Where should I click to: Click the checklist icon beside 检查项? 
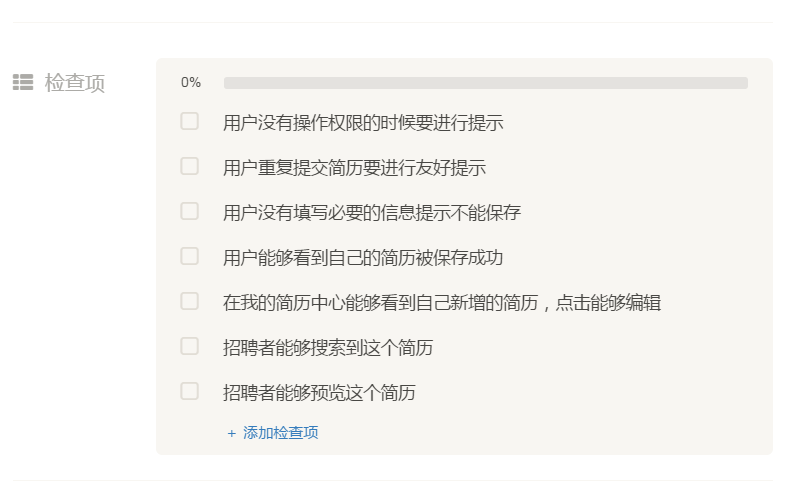[x=22, y=83]
